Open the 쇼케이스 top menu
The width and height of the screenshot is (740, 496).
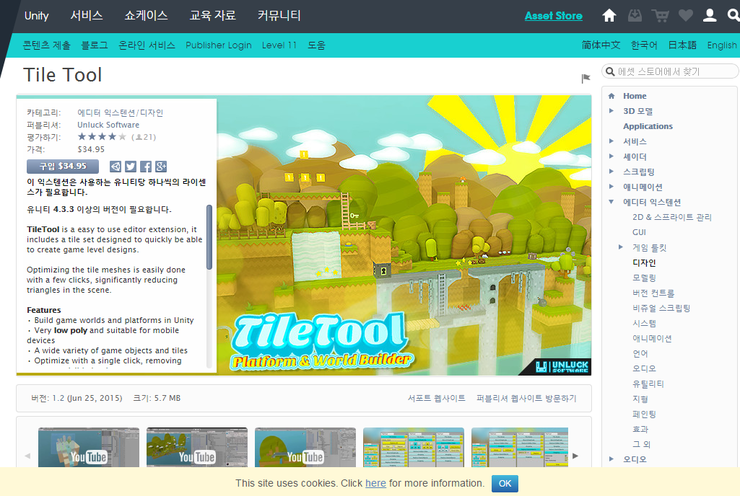tap(146, 16)
